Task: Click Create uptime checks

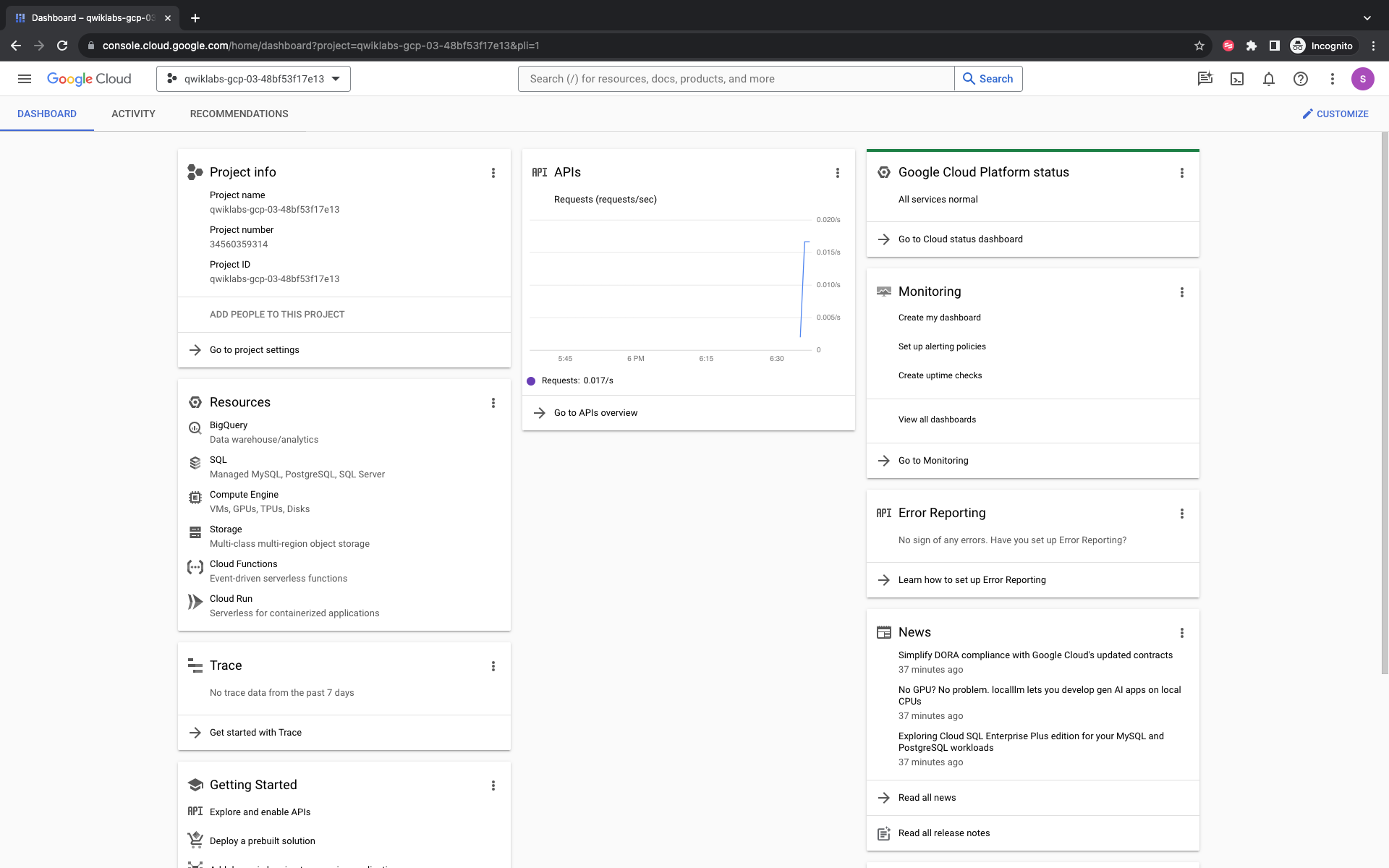Action: click(940, 375)
